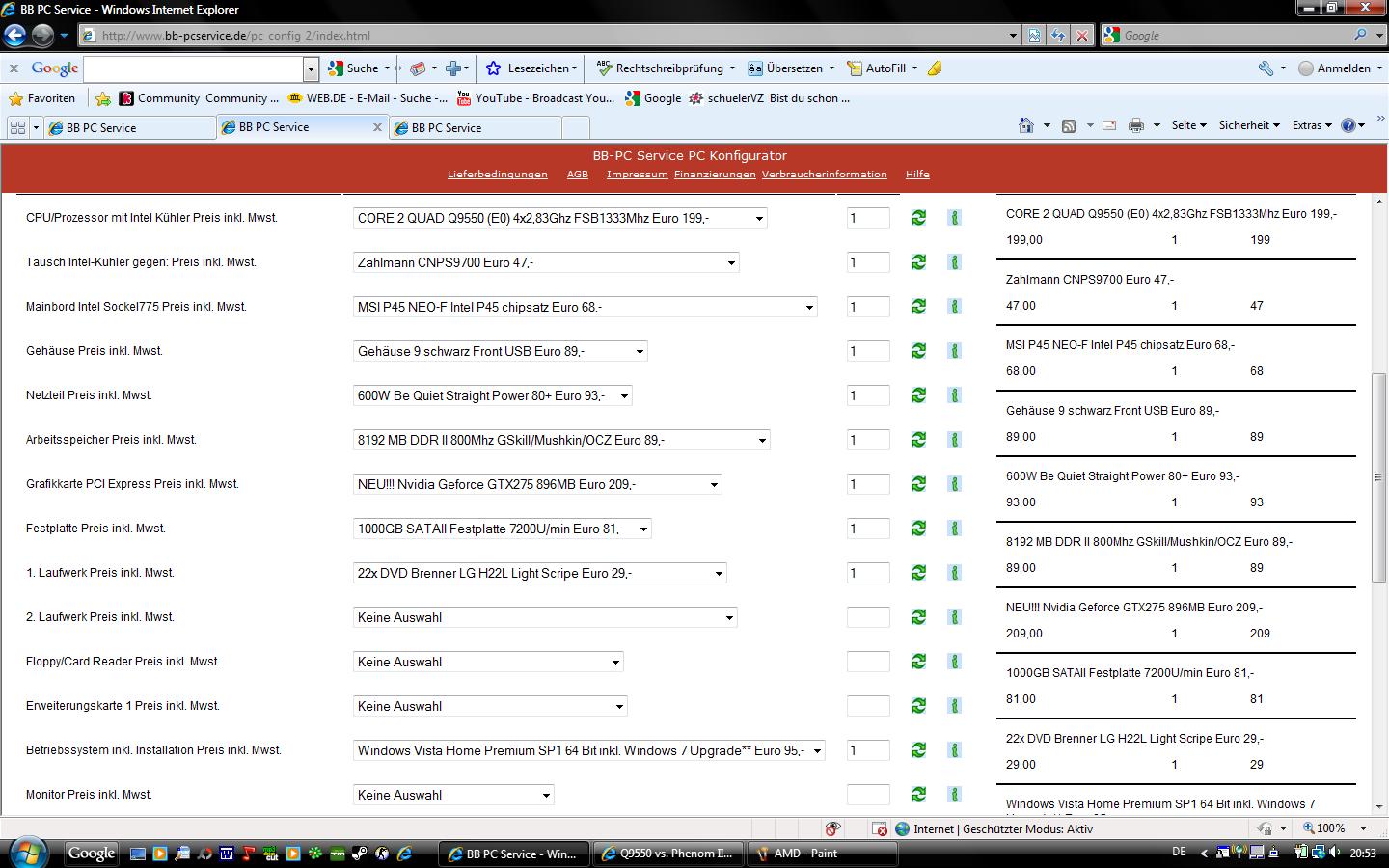
Task: Open the Extras menu
Action: pyautogui.click(x=1312, y=125)
